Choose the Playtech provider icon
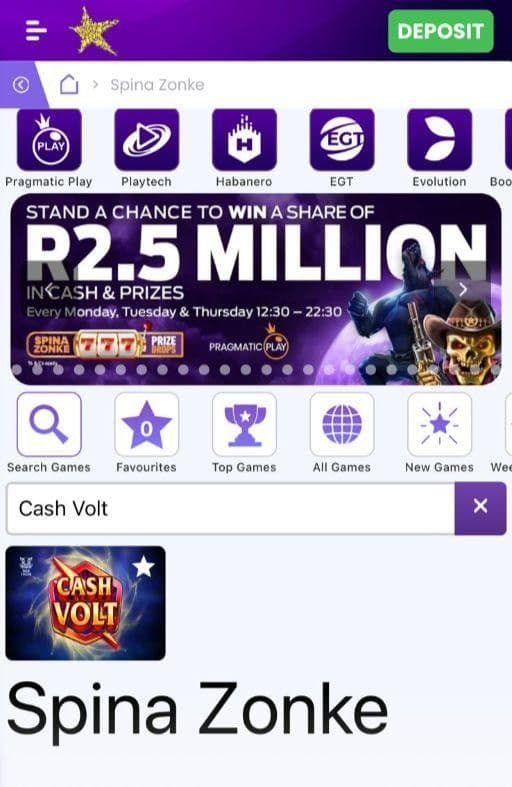512x787 pixels. click(147, 140)
